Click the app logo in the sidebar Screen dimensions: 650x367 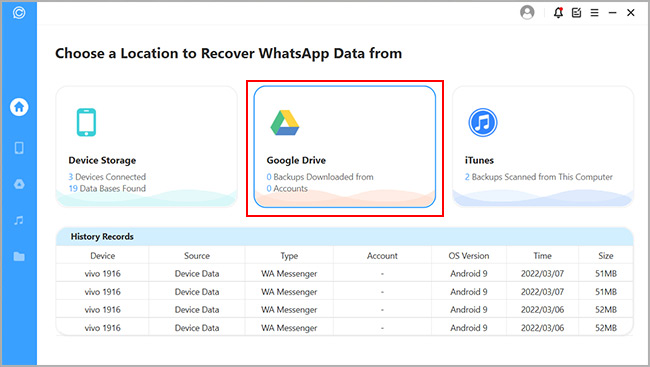pos(19,13)
